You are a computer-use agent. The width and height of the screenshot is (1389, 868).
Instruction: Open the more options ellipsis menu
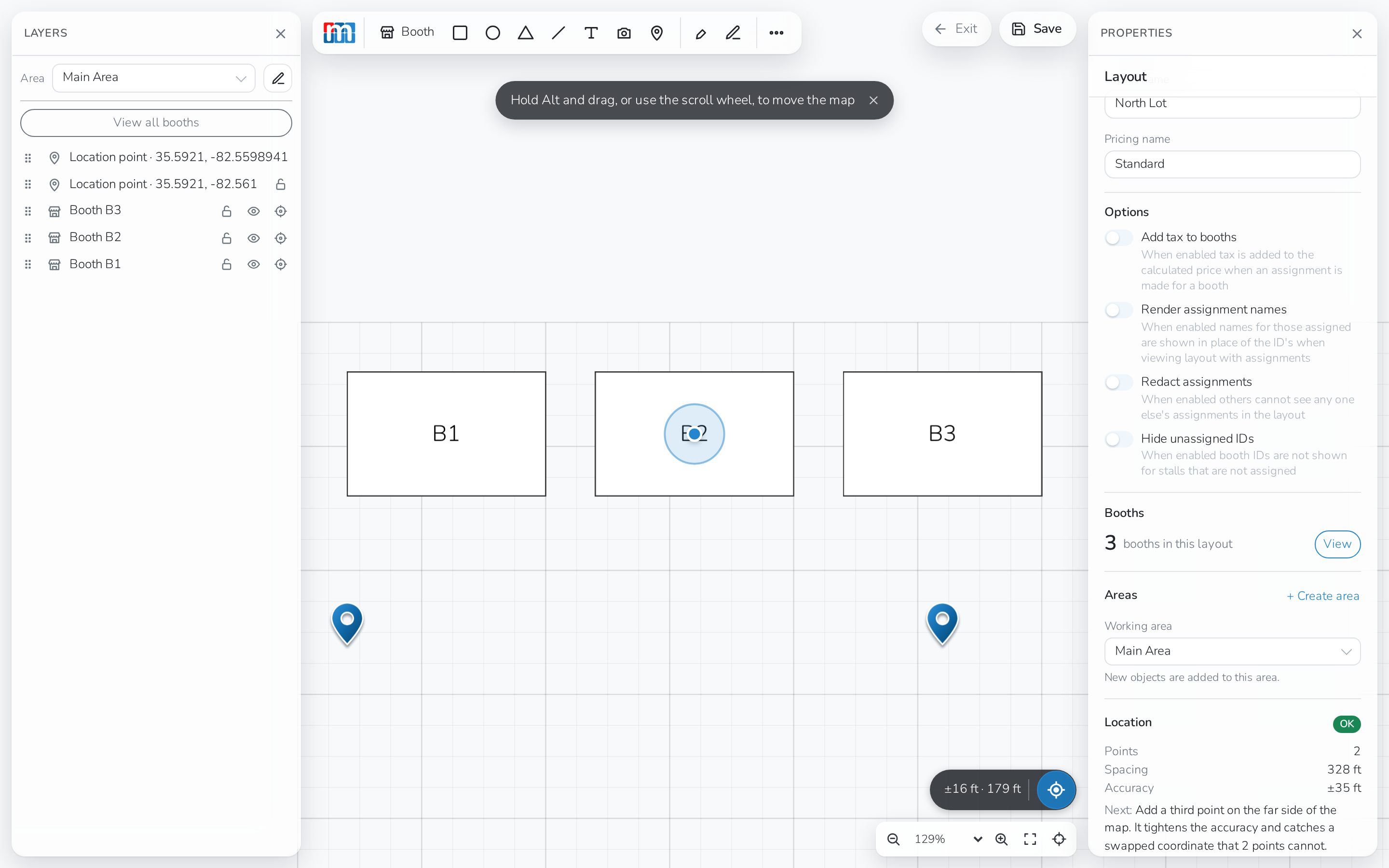pos(776,33)
